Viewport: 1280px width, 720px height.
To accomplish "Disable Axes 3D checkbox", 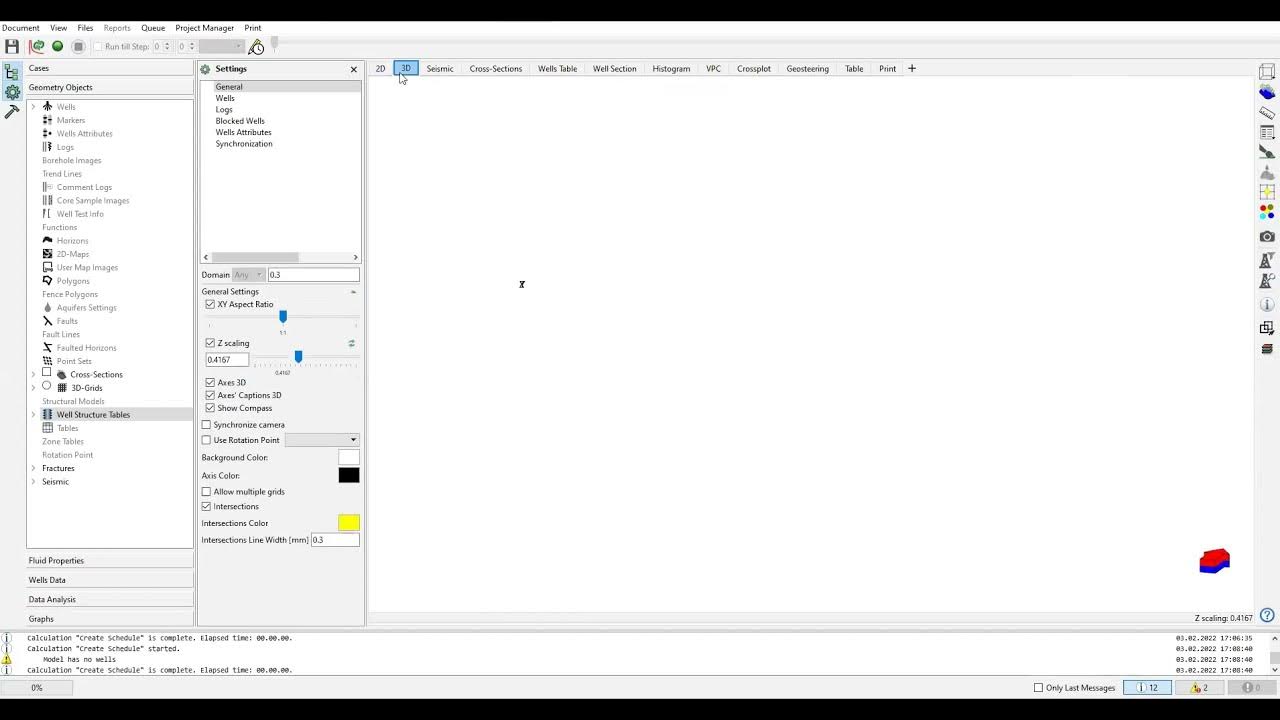I will click(210, 382).
